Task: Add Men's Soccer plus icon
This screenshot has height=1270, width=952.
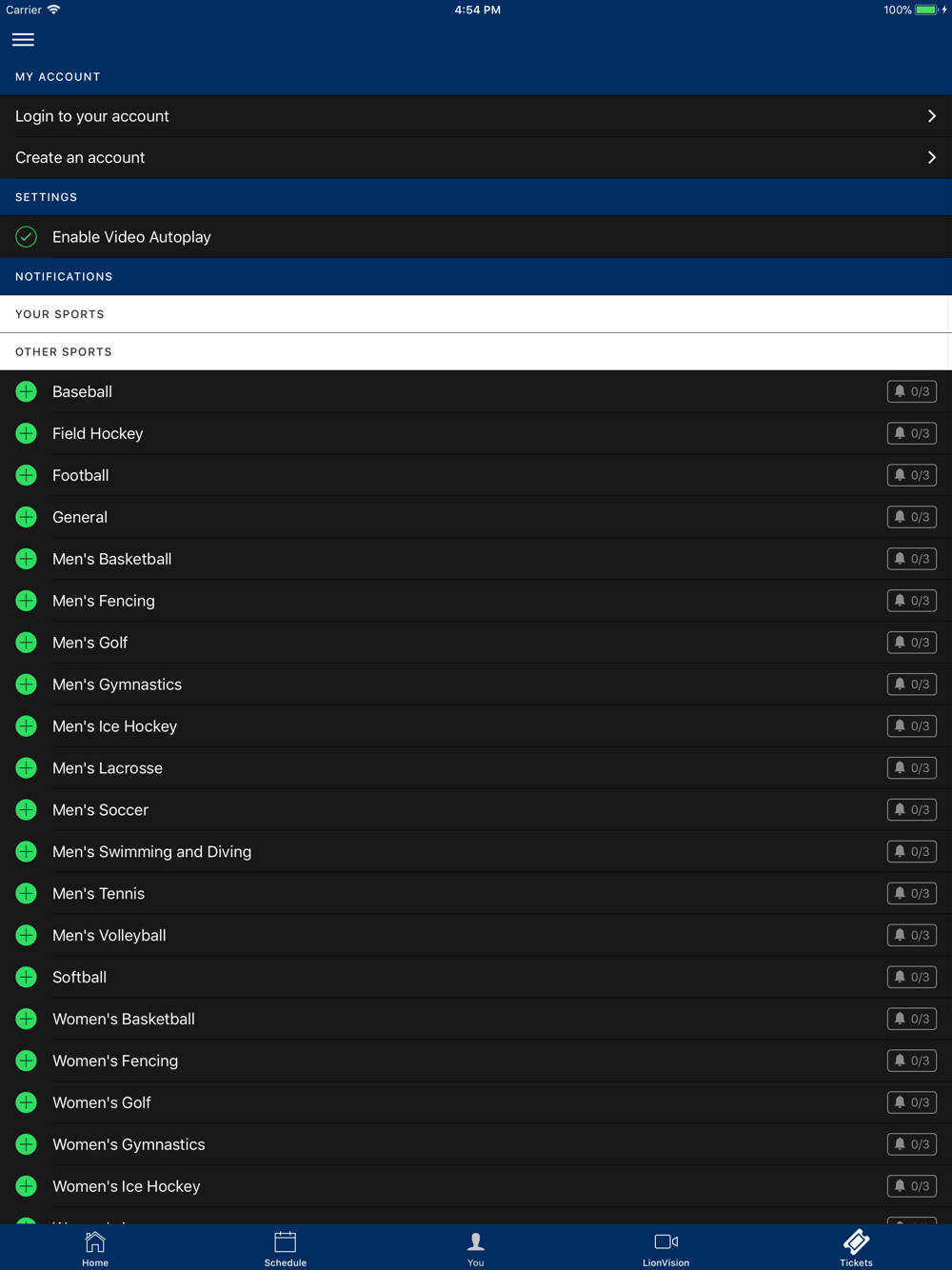Action: tap(27, 810)
